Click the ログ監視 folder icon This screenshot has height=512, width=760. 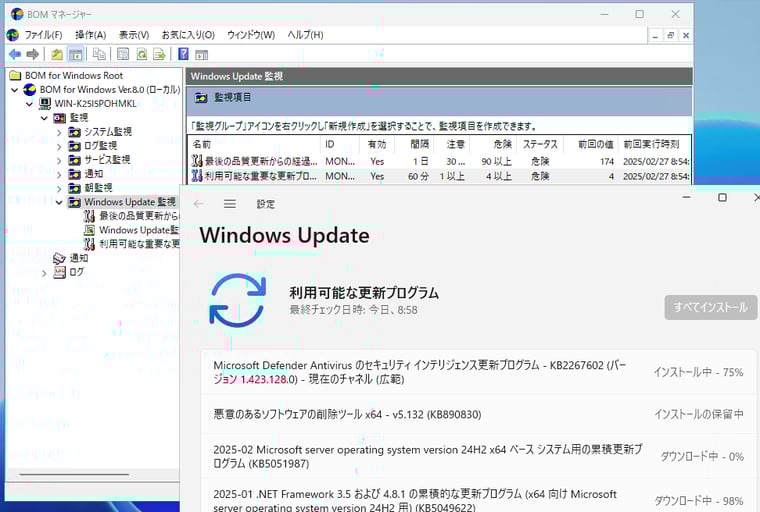(x=74, y=146)
